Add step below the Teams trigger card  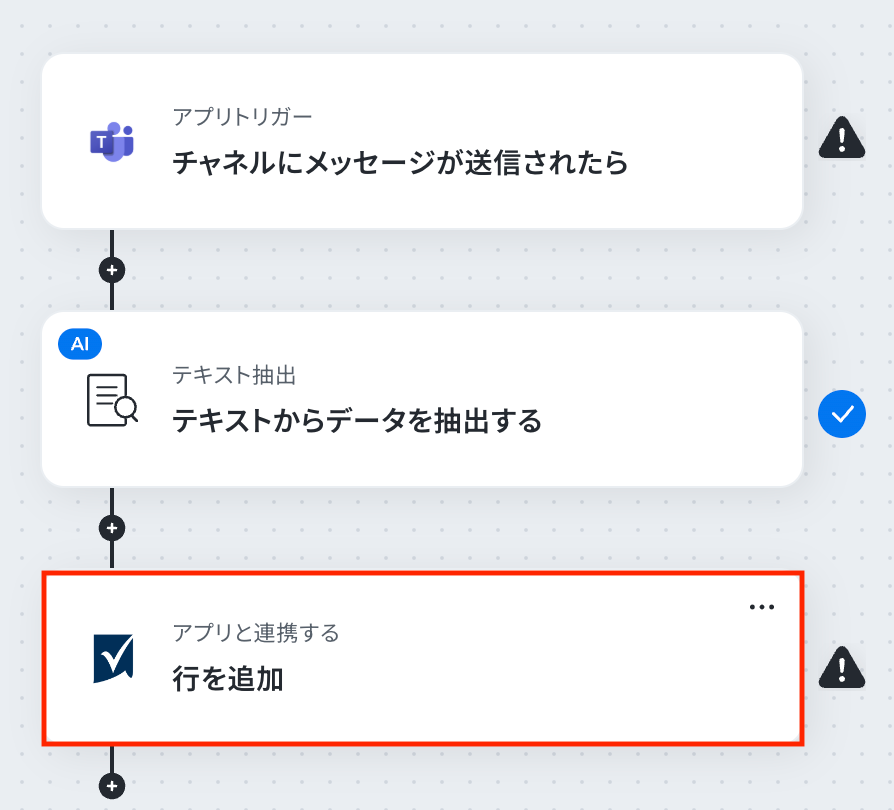(x=112, y=270)
